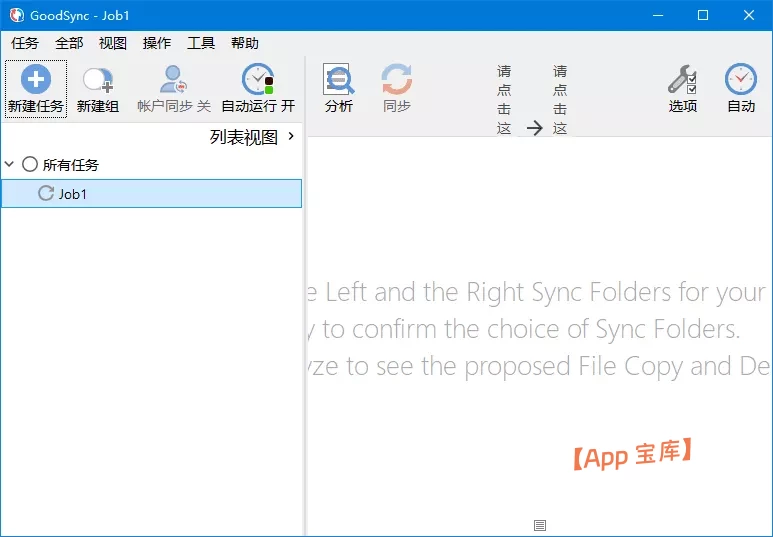Collapse the 所有任务 tree chevron
Screen dimensions: 773x537
click(10, 164)
